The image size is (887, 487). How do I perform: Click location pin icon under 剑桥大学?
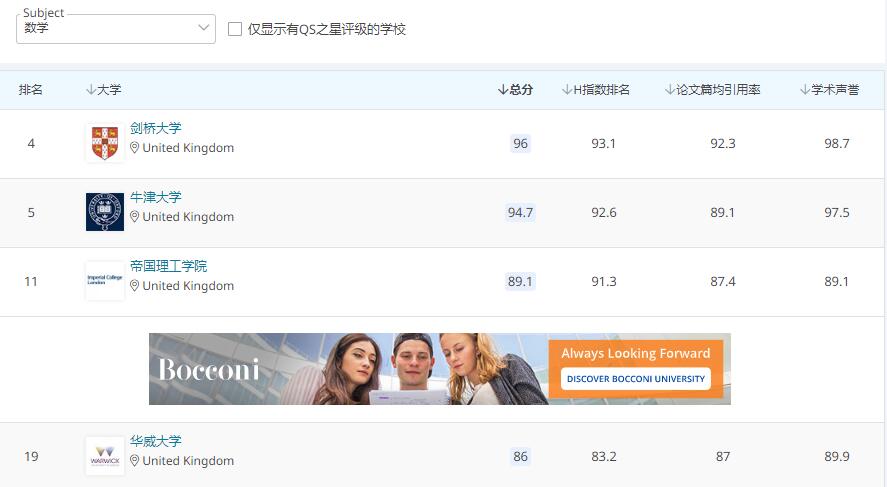click(x=135, y=148)
